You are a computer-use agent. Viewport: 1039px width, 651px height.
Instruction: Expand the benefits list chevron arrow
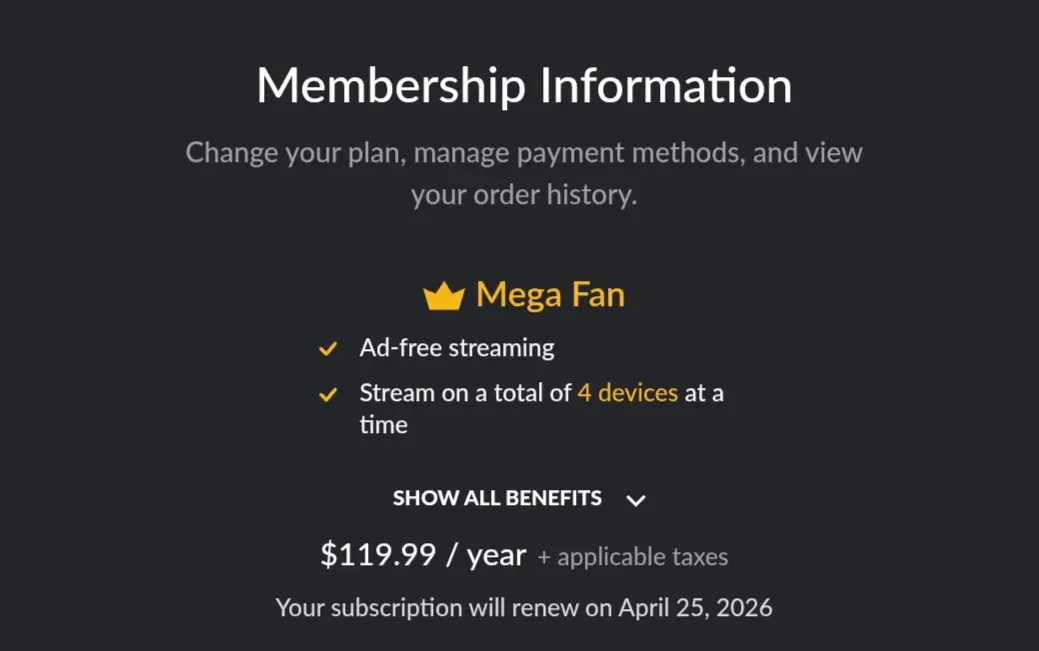pos(635,501)
